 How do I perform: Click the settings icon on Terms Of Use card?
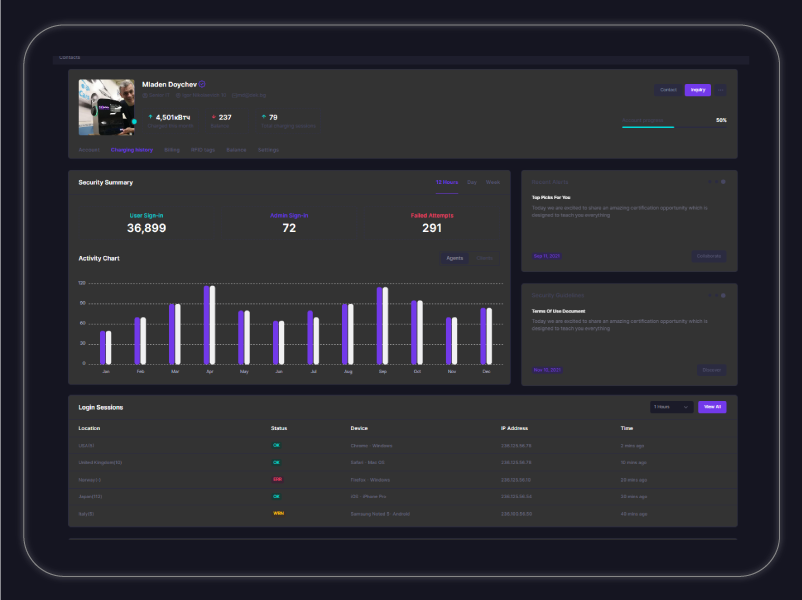pyautogui.click(x=723, y=295)
